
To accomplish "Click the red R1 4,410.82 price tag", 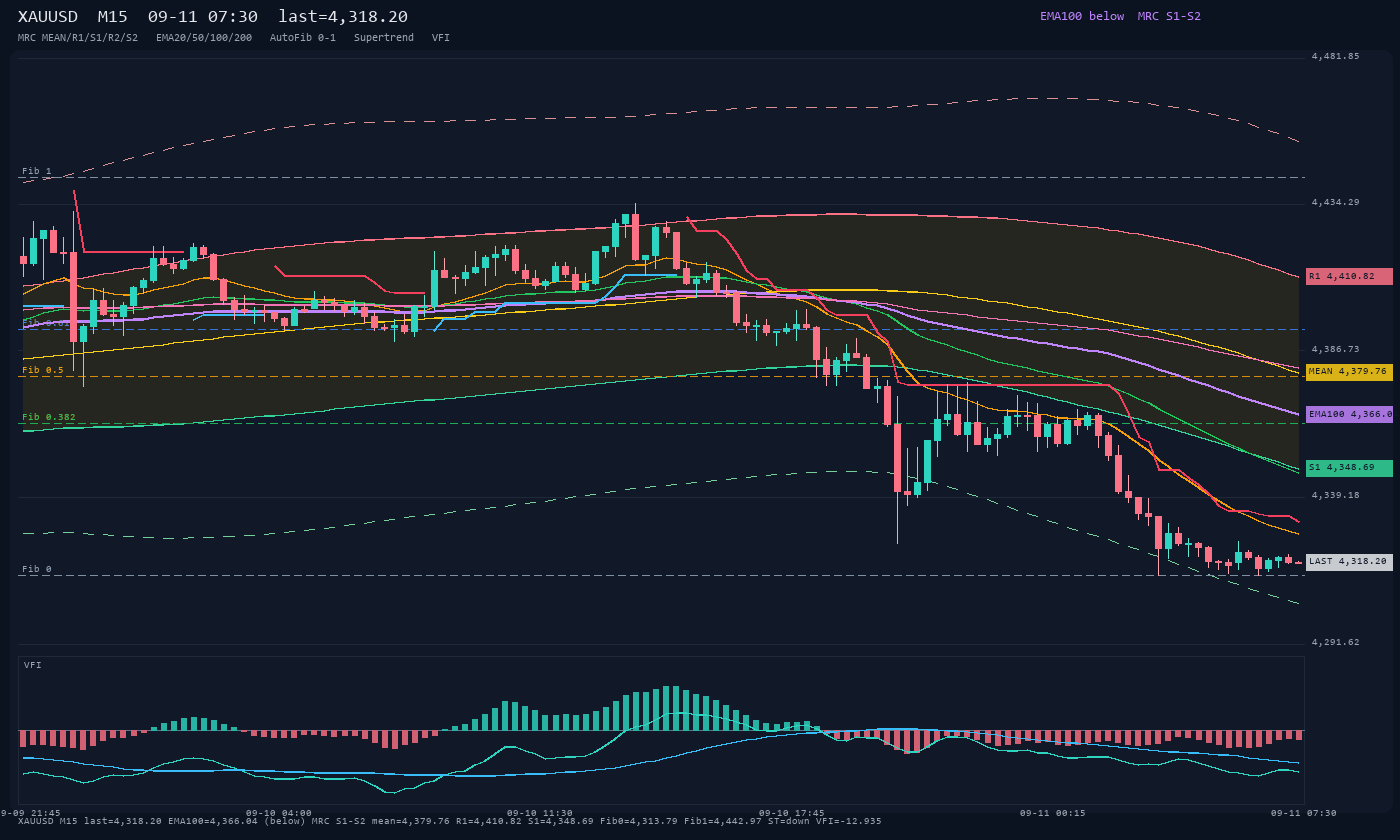I will [x=1349, y=276].
